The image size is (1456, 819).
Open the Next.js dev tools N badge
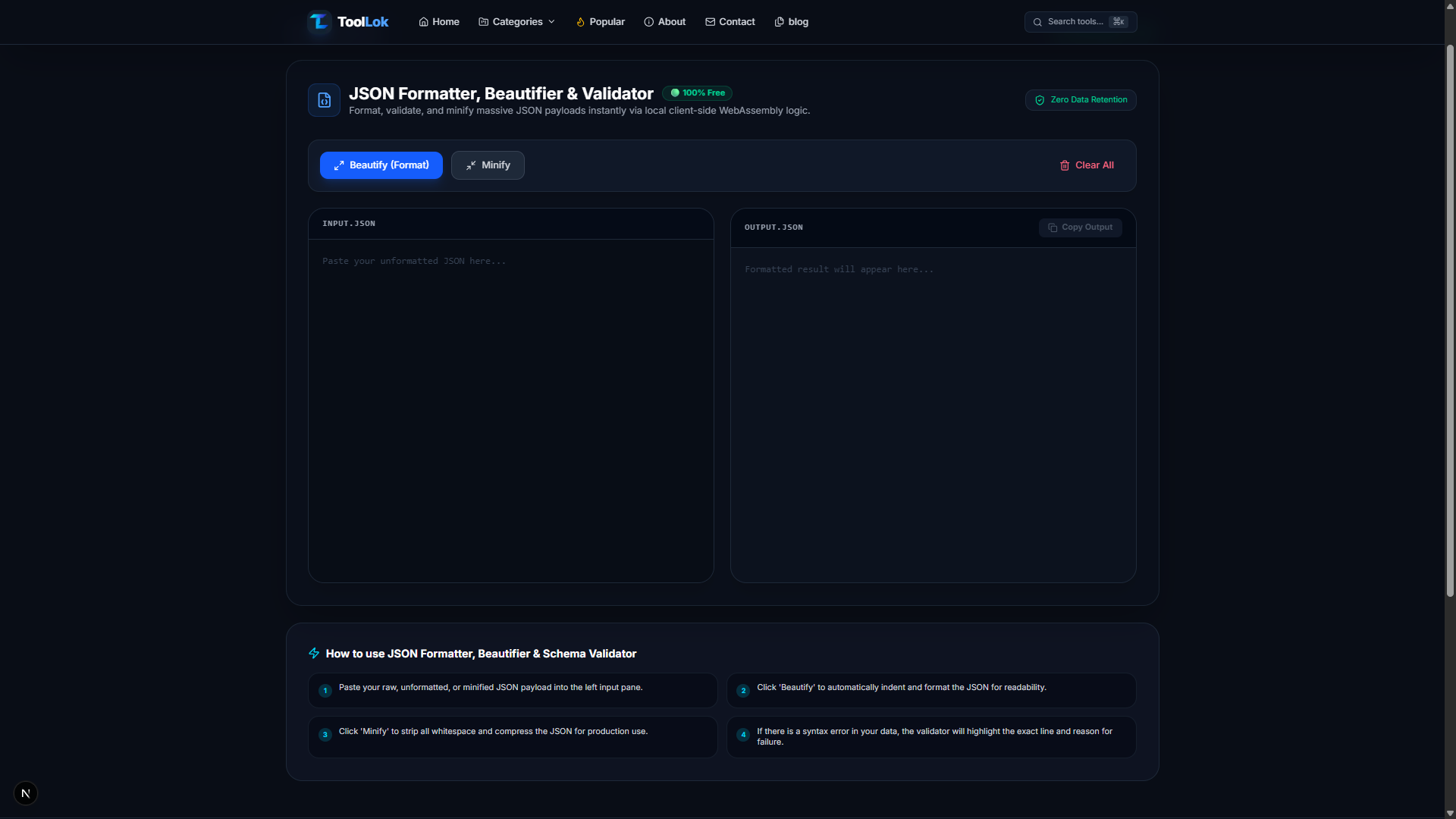[x=26, y=793]
